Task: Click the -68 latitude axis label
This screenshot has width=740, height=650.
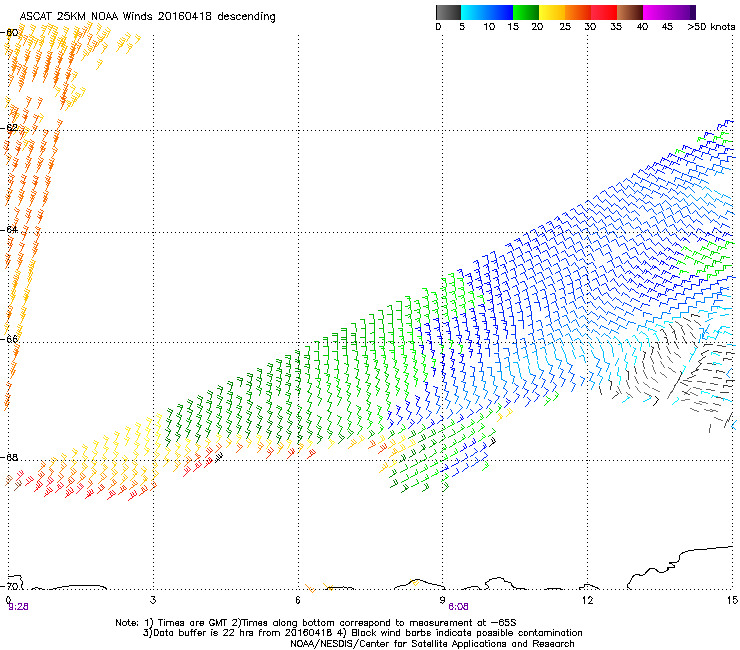Action: pyautogui.click(x=9, y=457)
